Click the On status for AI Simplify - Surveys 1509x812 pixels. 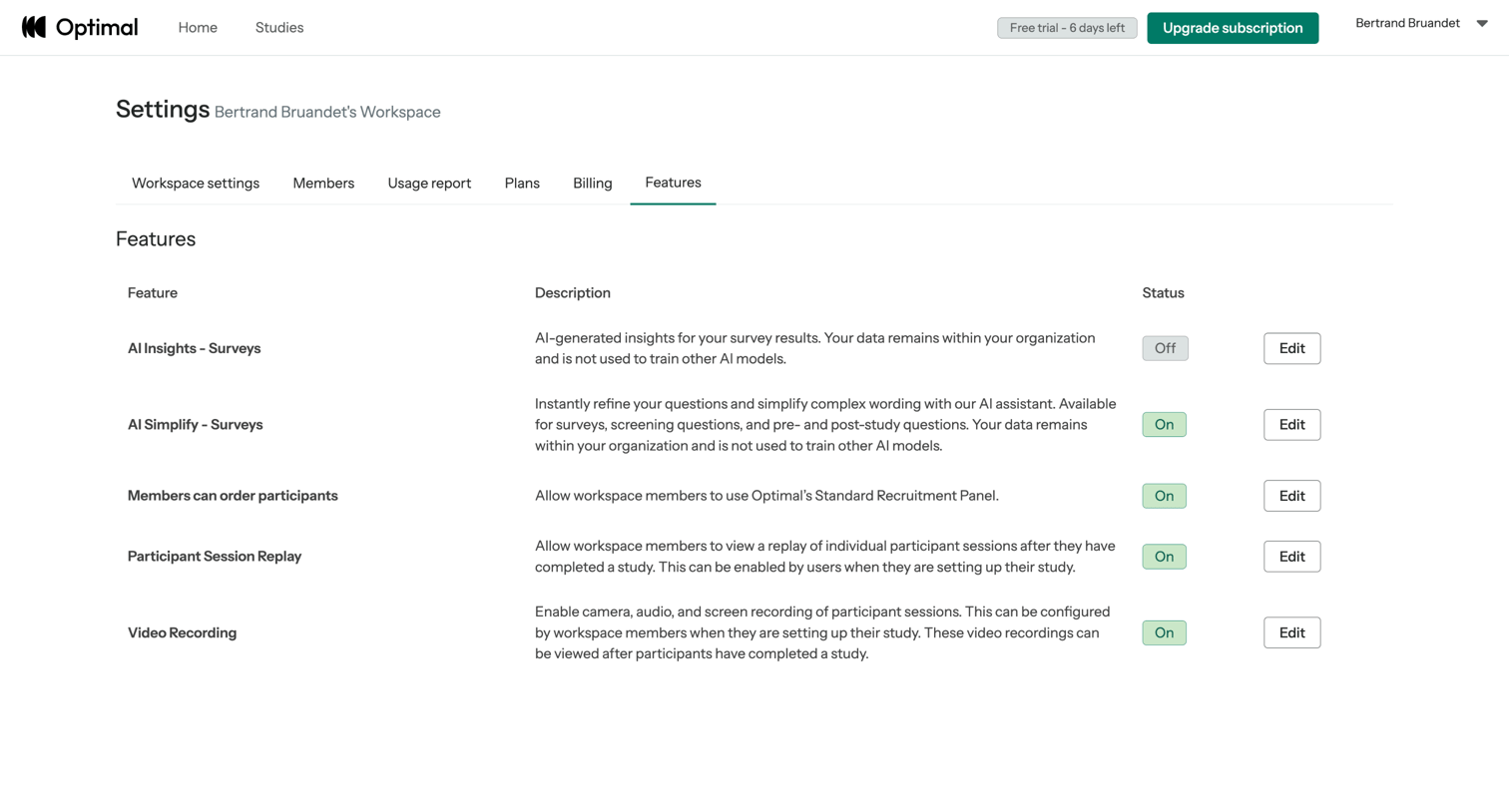pos(1164,425)
